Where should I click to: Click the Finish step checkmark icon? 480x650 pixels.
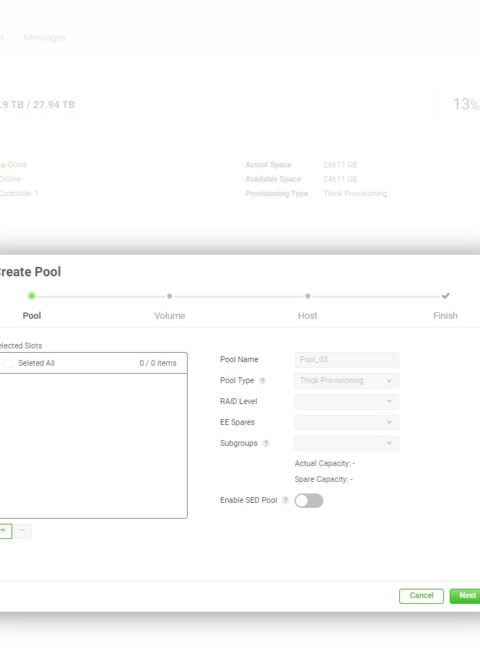[446, 296]
